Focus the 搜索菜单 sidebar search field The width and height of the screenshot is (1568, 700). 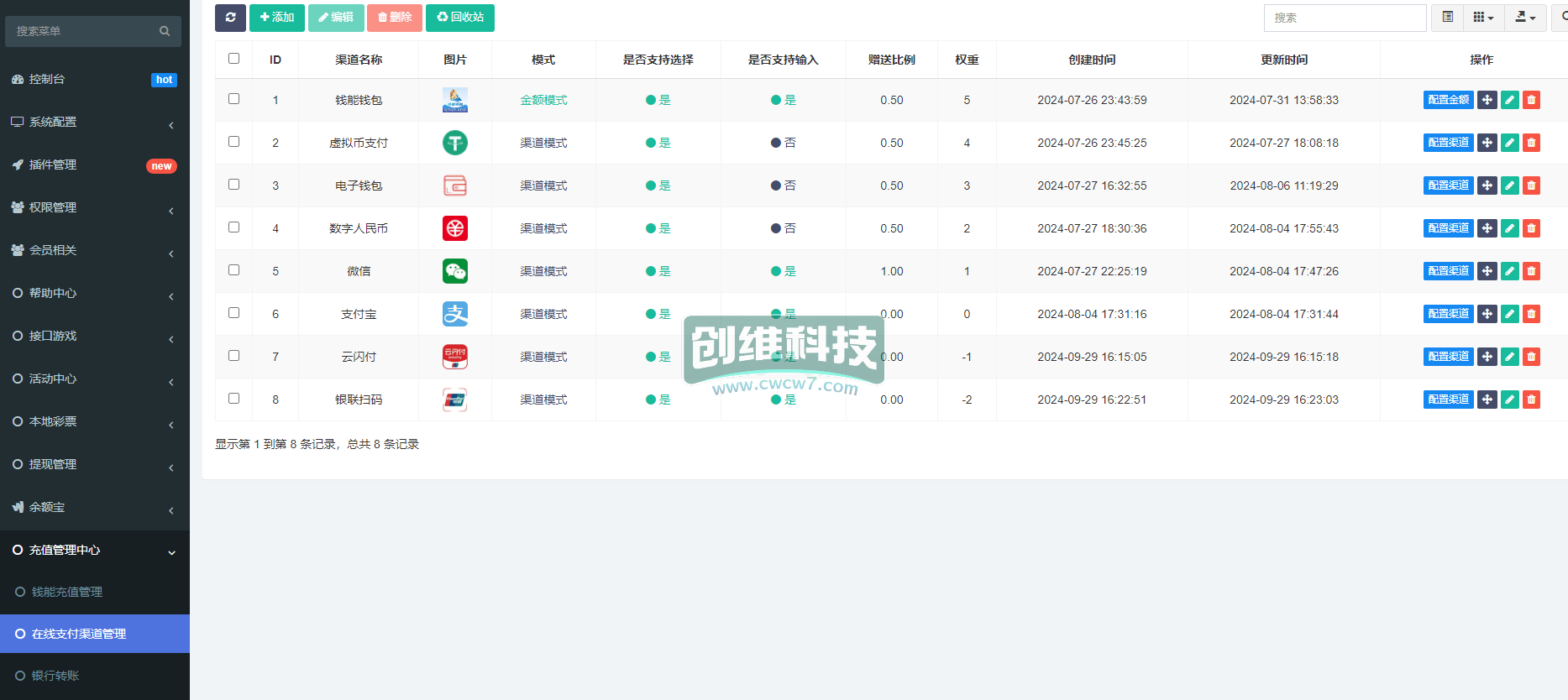click(x=92, y=31)
